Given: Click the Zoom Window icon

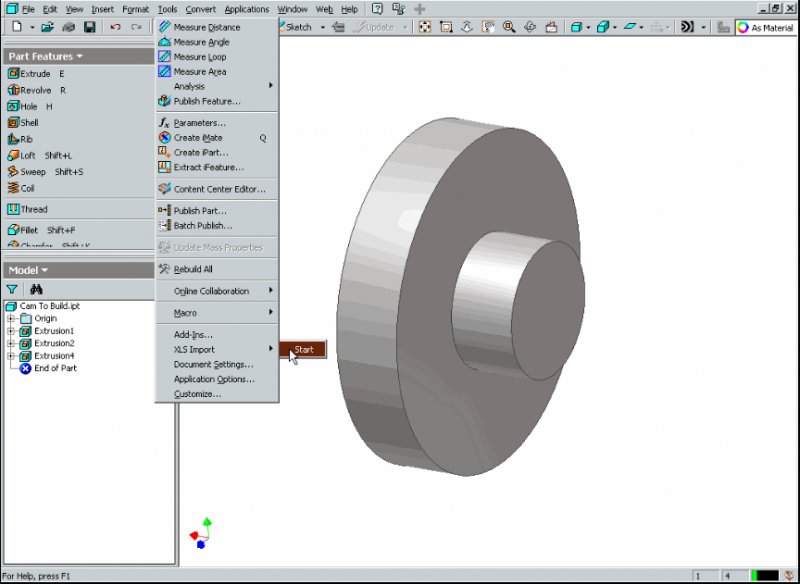Looking at the screenshot, I should click(x=446, y=27).
